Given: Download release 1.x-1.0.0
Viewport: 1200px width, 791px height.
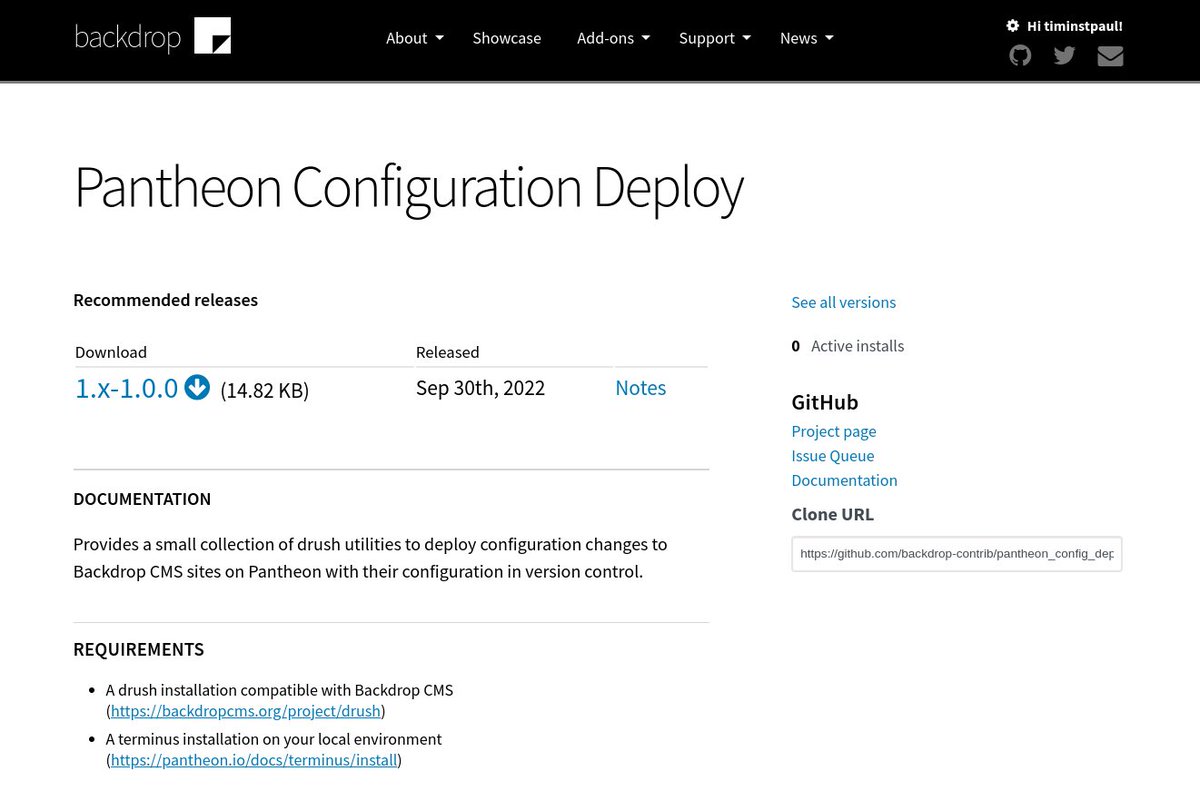Looking at the screenshot, I should point(127,388).
